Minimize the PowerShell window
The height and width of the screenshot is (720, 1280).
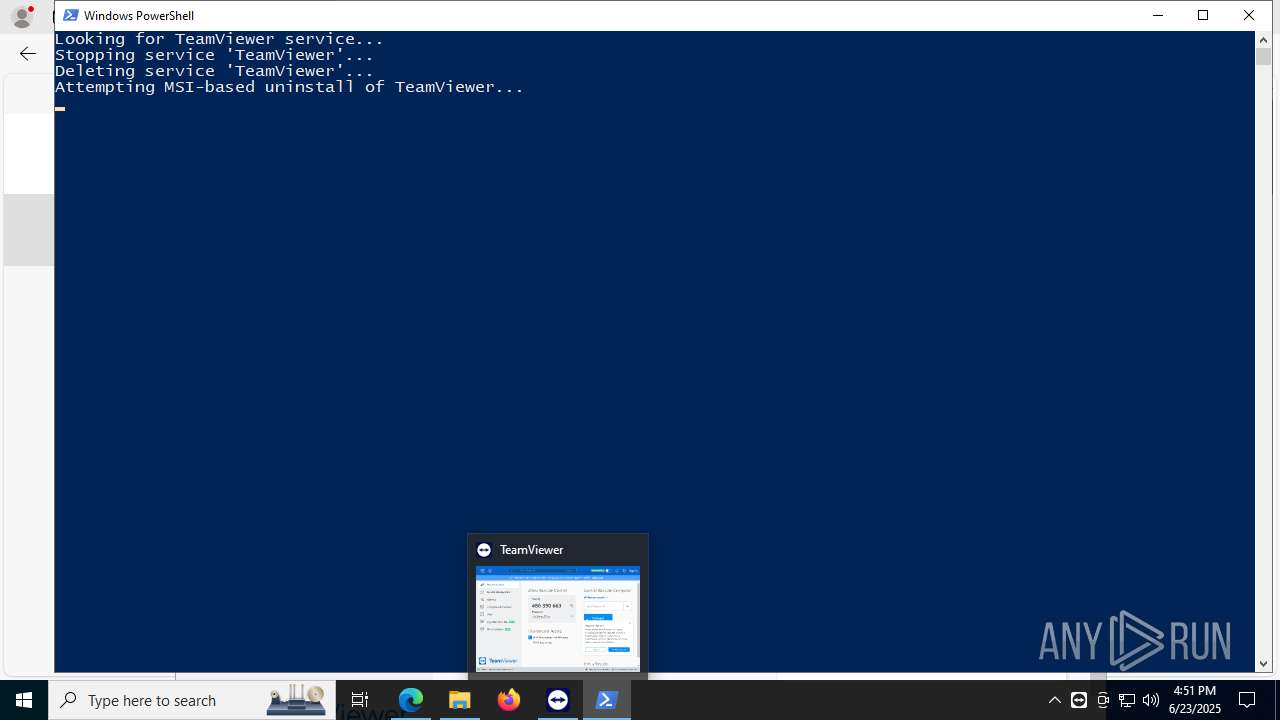pyautogui.click(x=1158, y=15)
